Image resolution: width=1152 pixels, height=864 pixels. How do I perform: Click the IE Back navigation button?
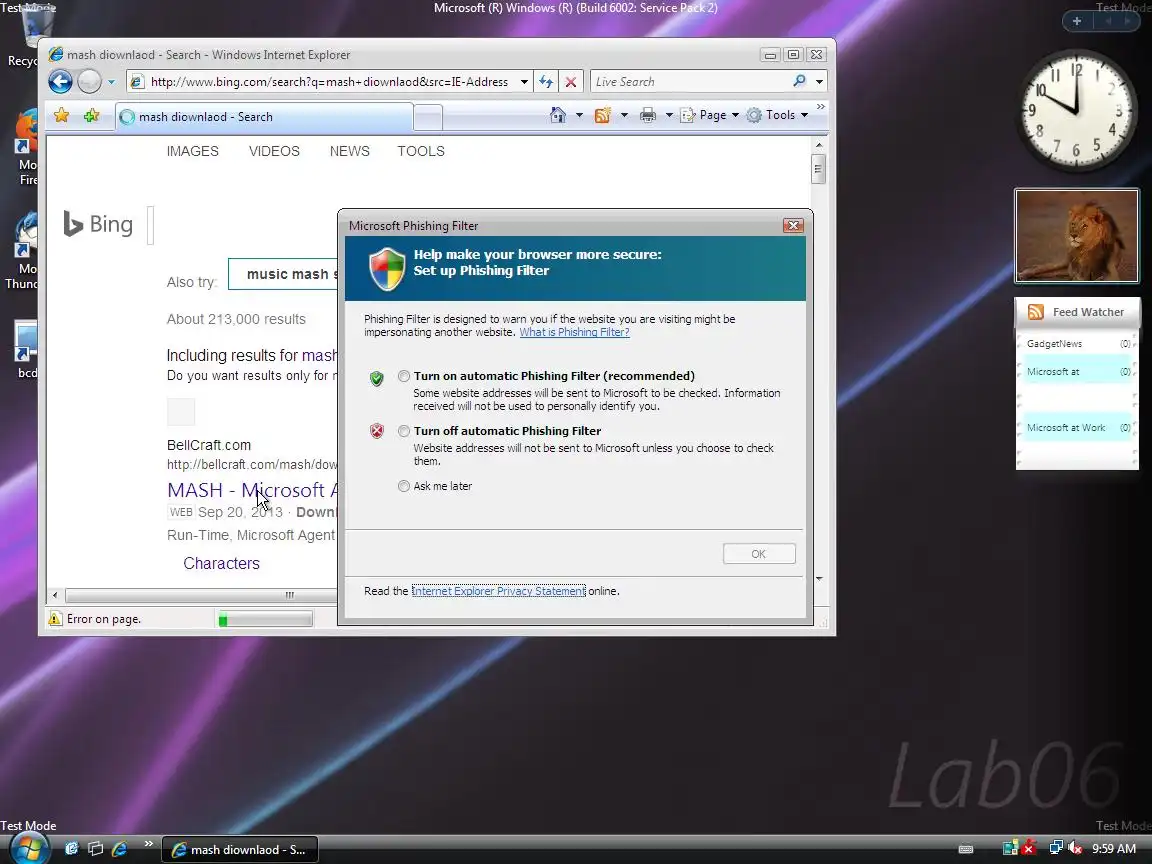pos(60,82)
